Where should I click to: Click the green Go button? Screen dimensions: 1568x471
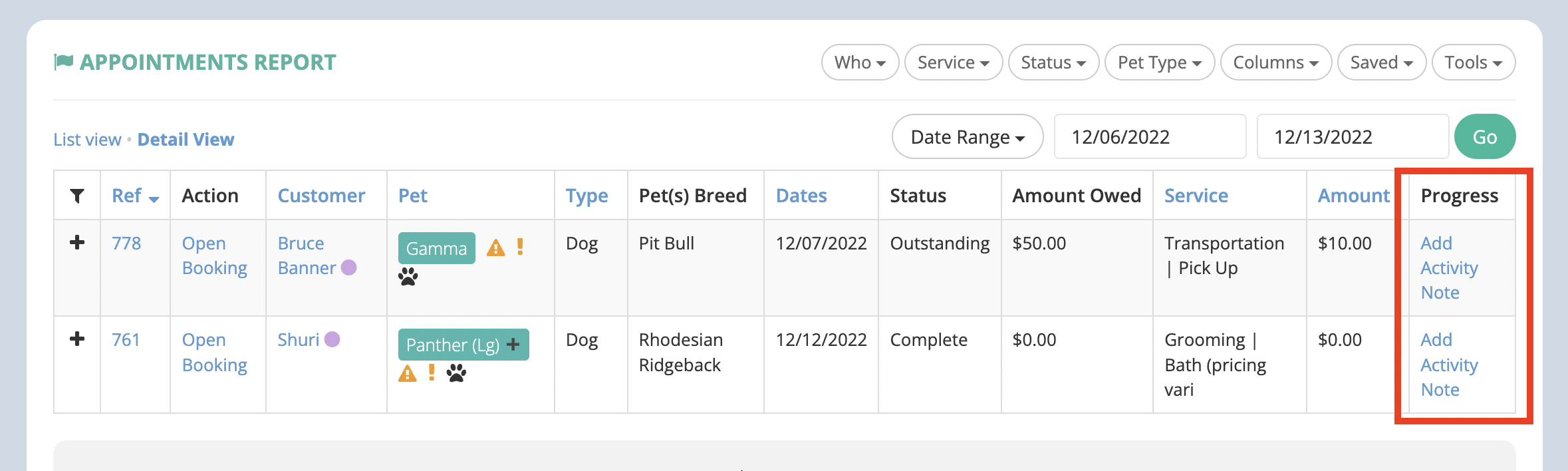pyautogui.click(x=1485, y=137)
